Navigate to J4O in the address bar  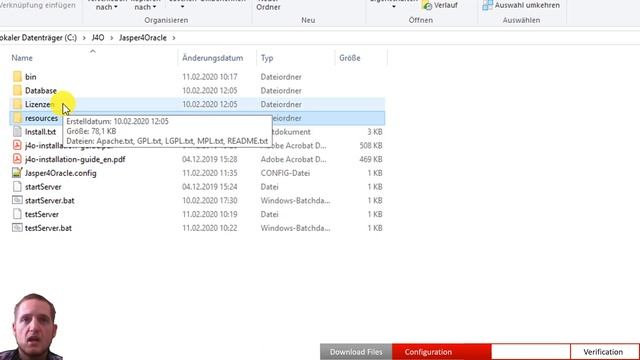point(98,38)
